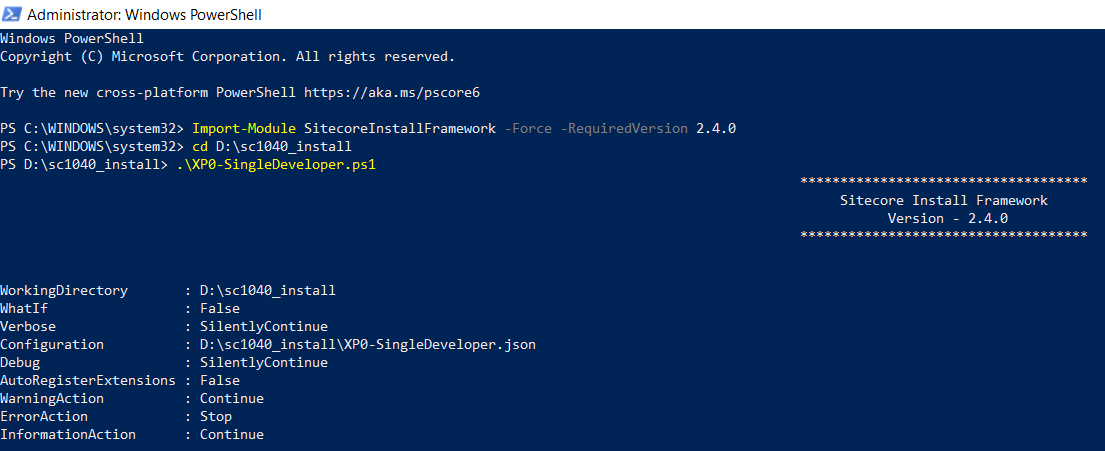Click the InformationAction label

(68, 434)
